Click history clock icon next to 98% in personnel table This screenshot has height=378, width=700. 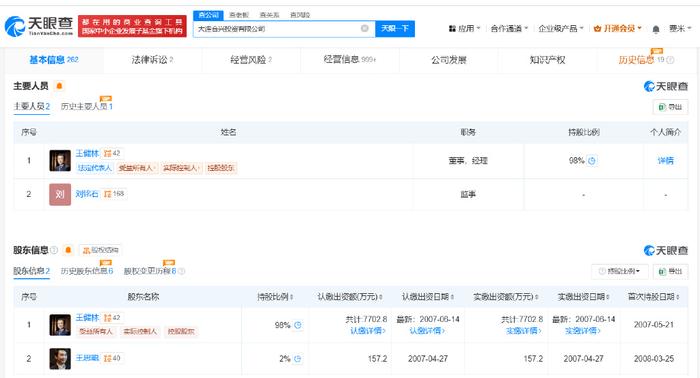click(592, 161)
